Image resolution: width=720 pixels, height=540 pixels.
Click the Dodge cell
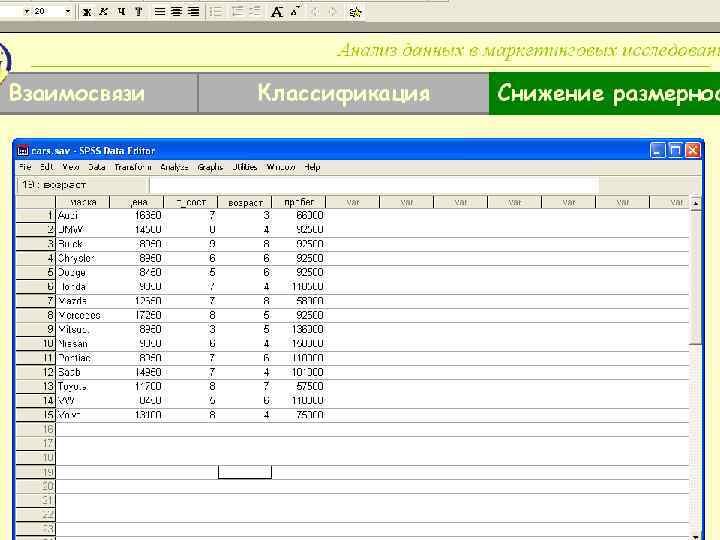click(83, 273)
